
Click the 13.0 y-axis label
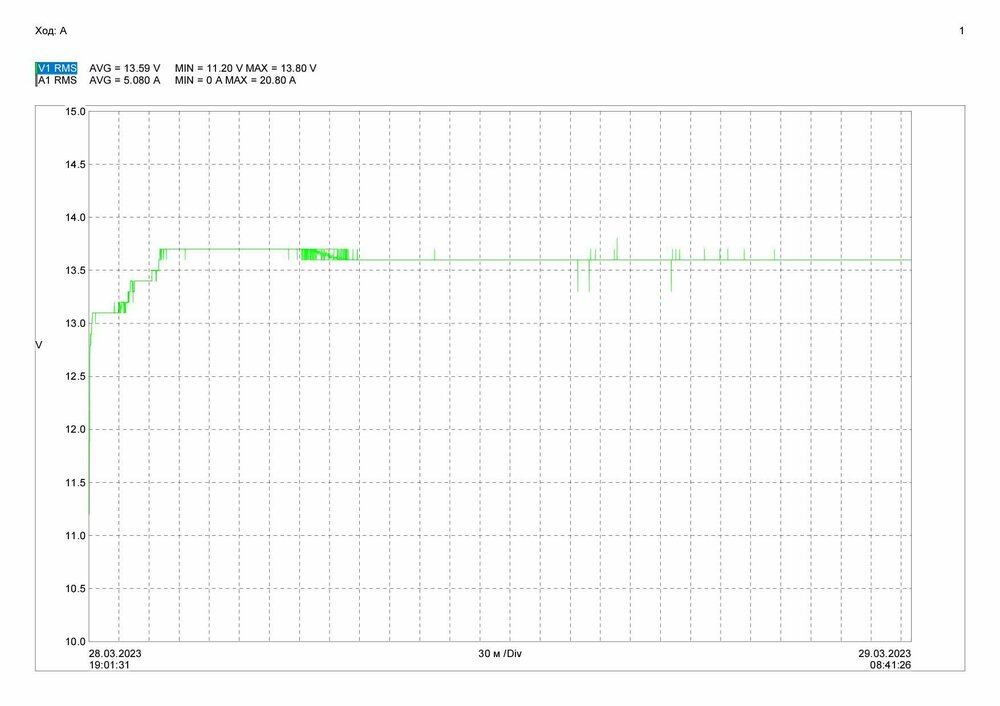pyautogui.click(x=75, y=323)
